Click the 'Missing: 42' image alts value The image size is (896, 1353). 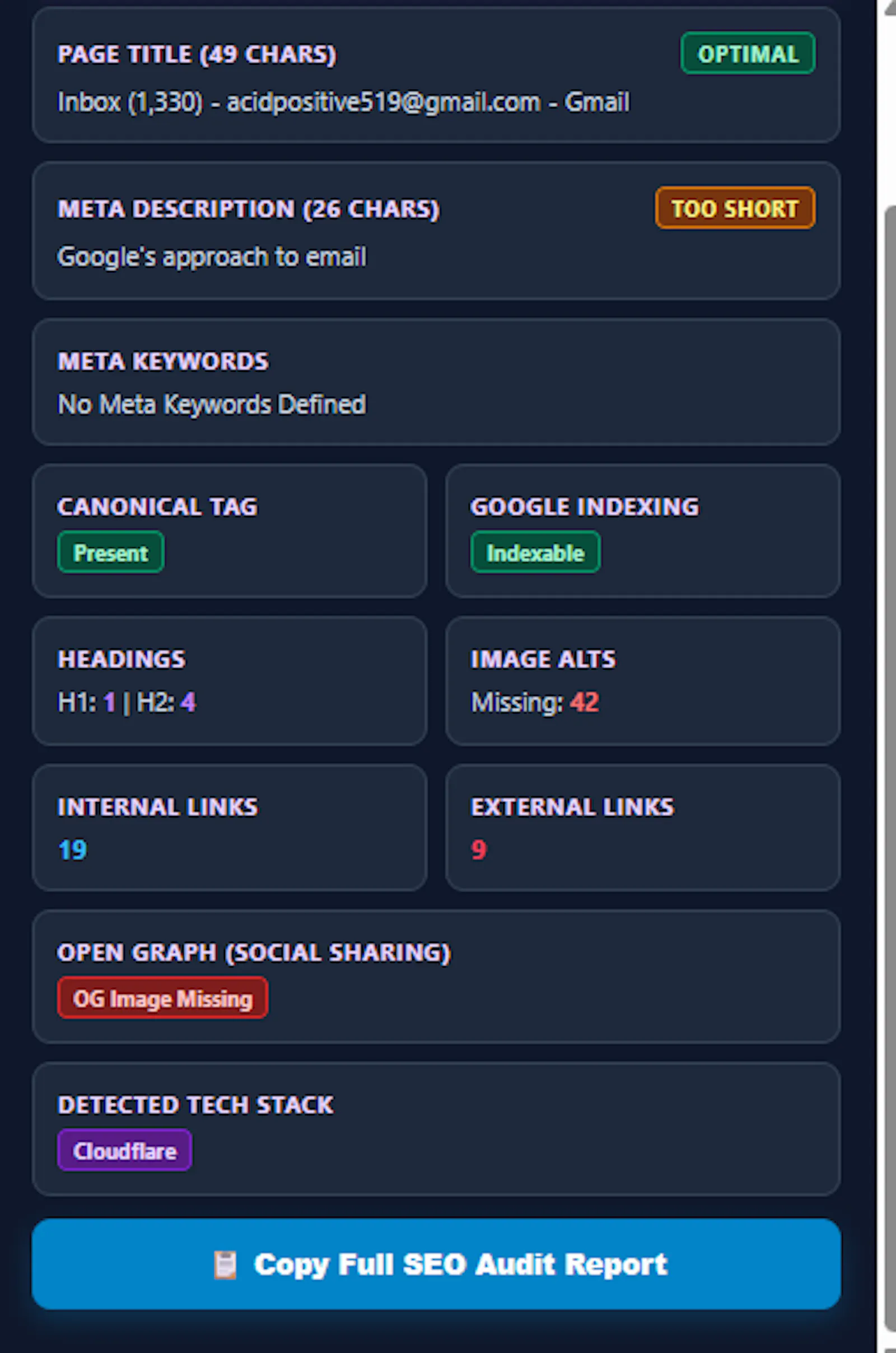tap(535, 702)
